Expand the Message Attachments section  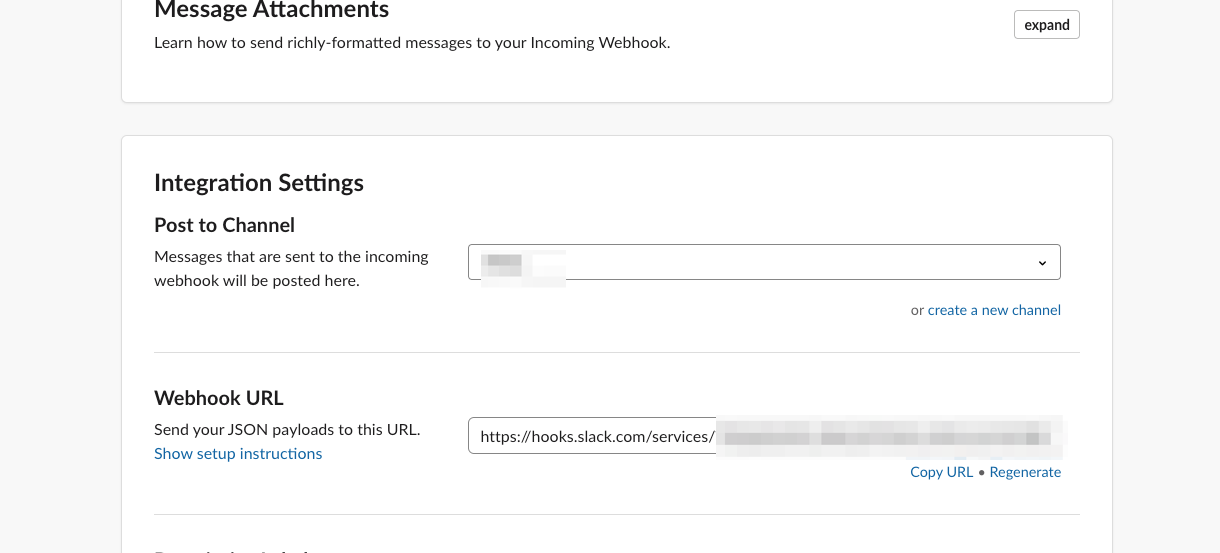(x=1046, y=25)
